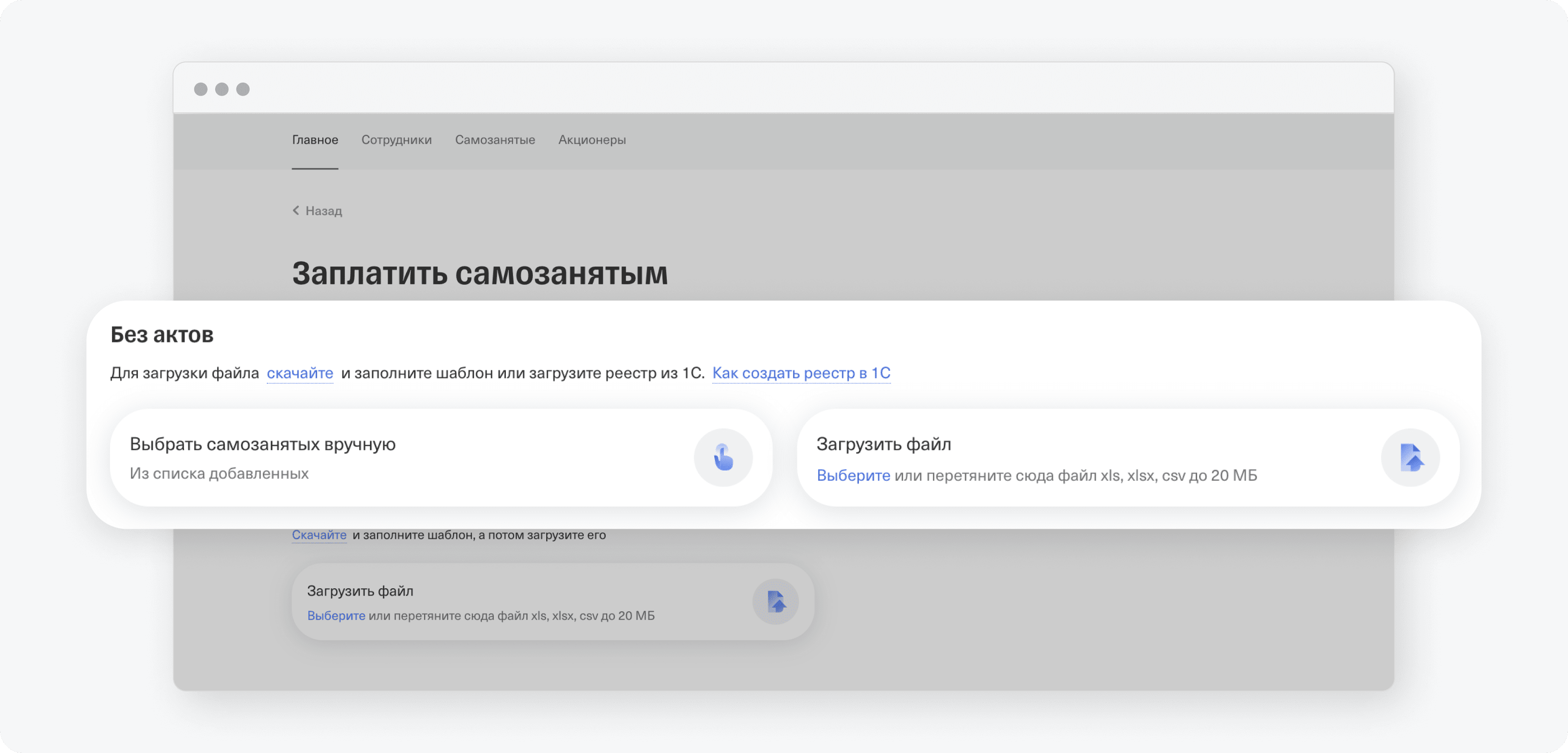Choose Выбрать самозанятых вручную card title
This screenshot has height=753, width=1568.
click(x=262, y=444)
